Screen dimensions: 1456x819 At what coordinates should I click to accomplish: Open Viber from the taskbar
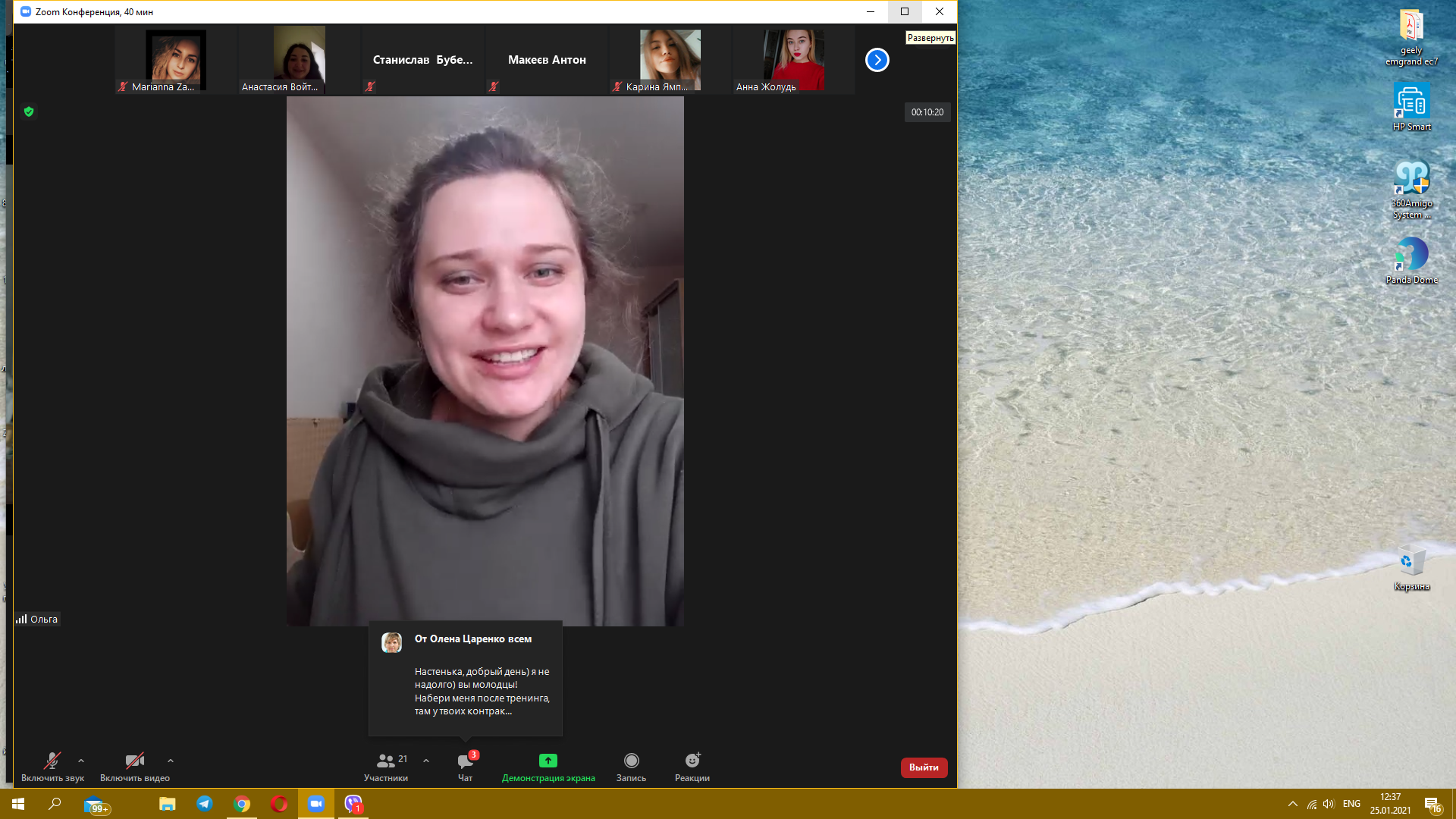(x=353, y=805)
